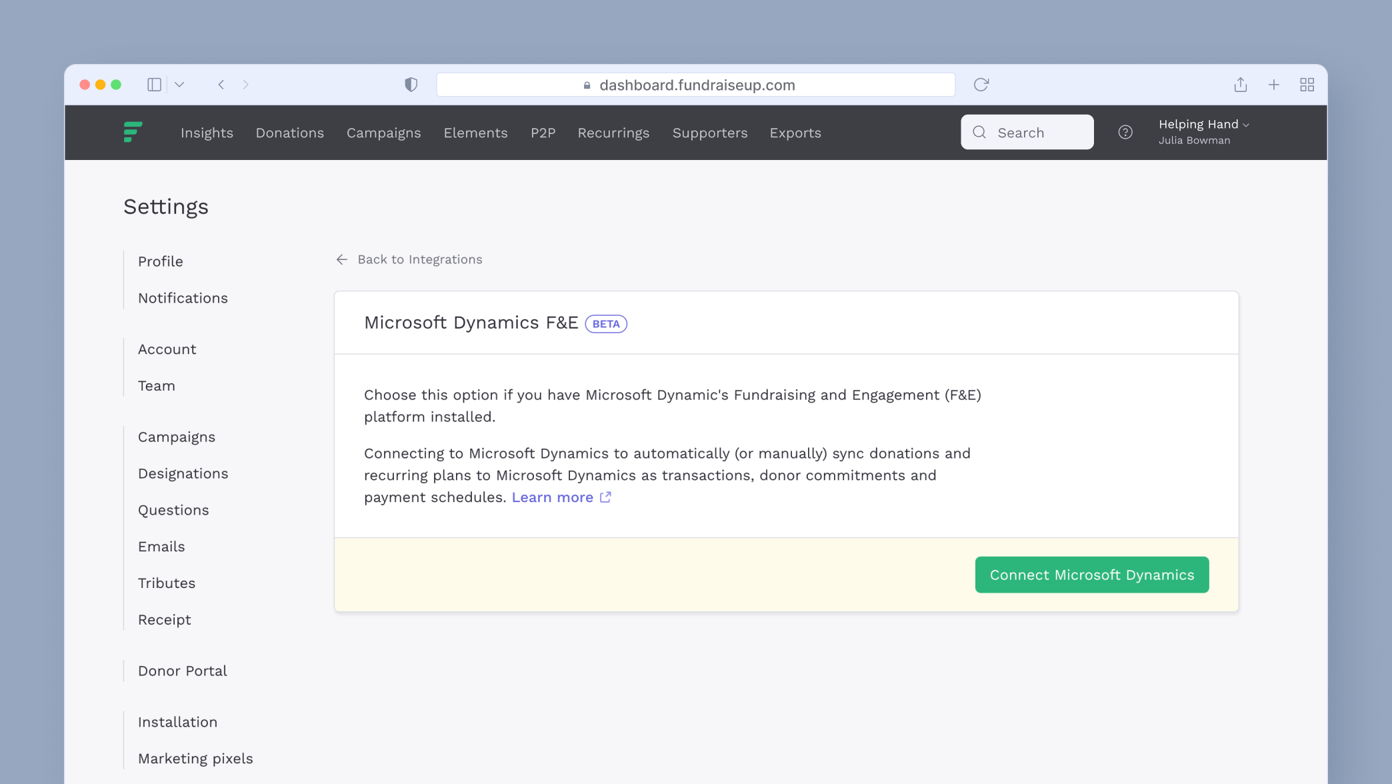Click the privacy shield icon
Image resolution: width=1392 pixels, height=784 pixels.
pyautogui.click(x=411, y=85)
